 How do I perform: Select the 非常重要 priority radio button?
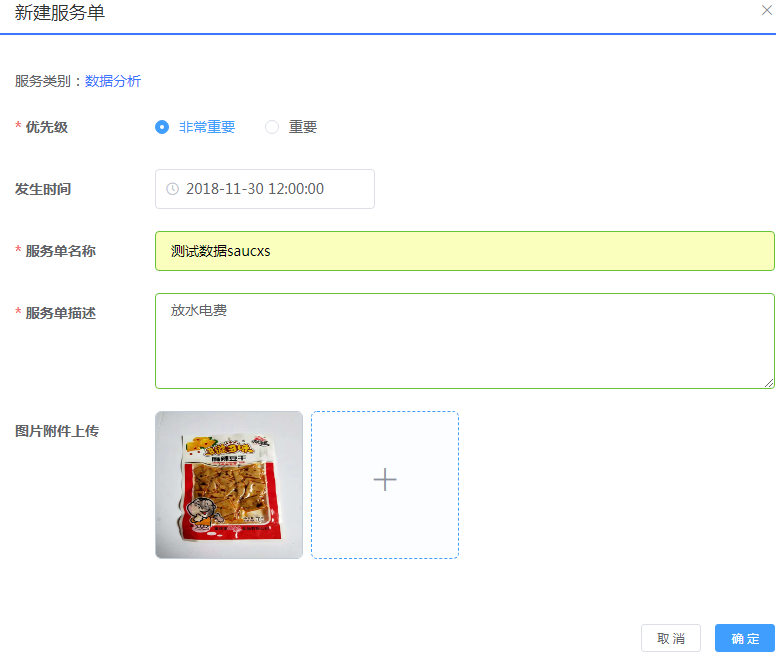162,127
